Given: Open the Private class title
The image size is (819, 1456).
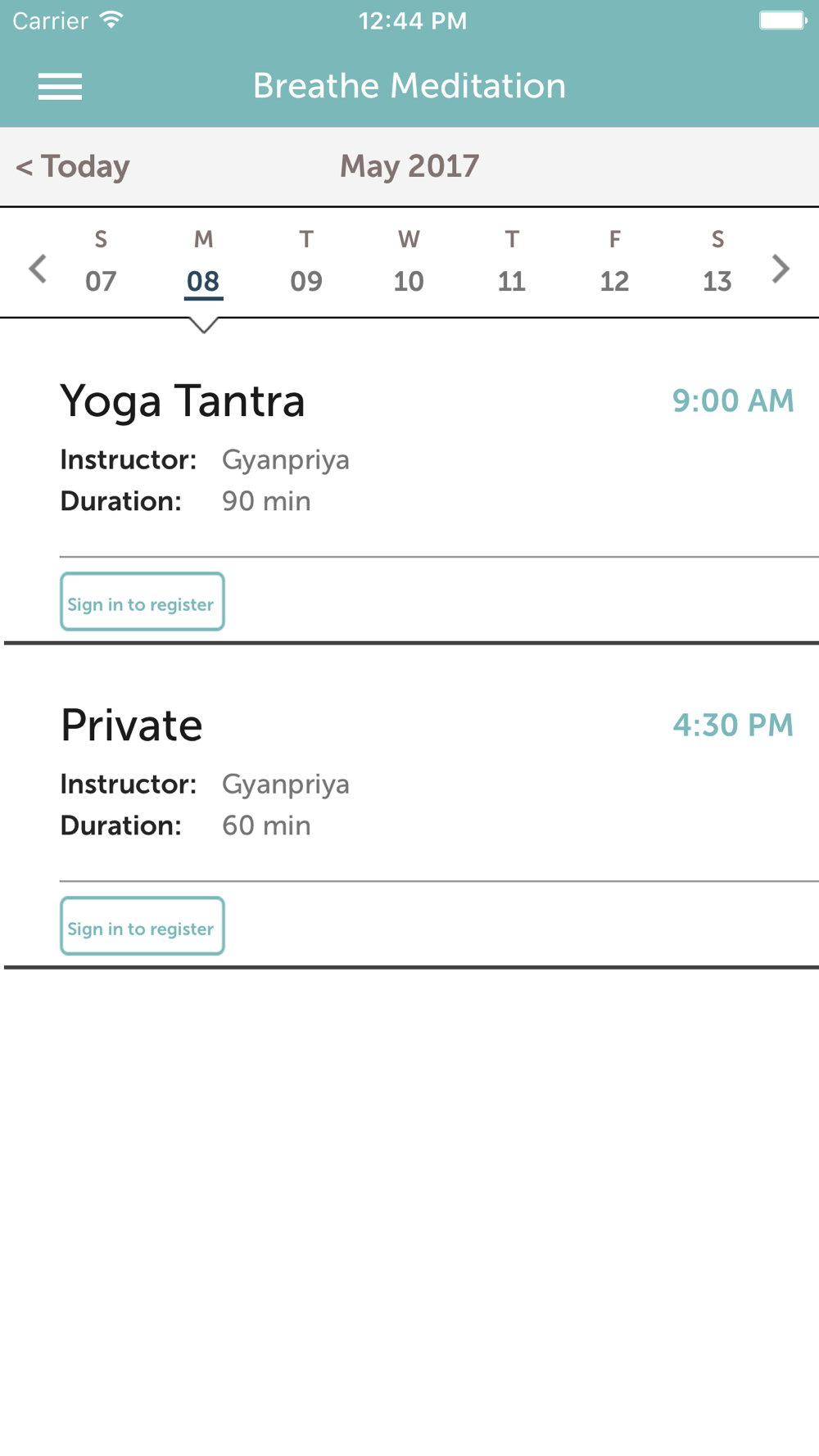Looking at the screenshot, I should (131, 726).
